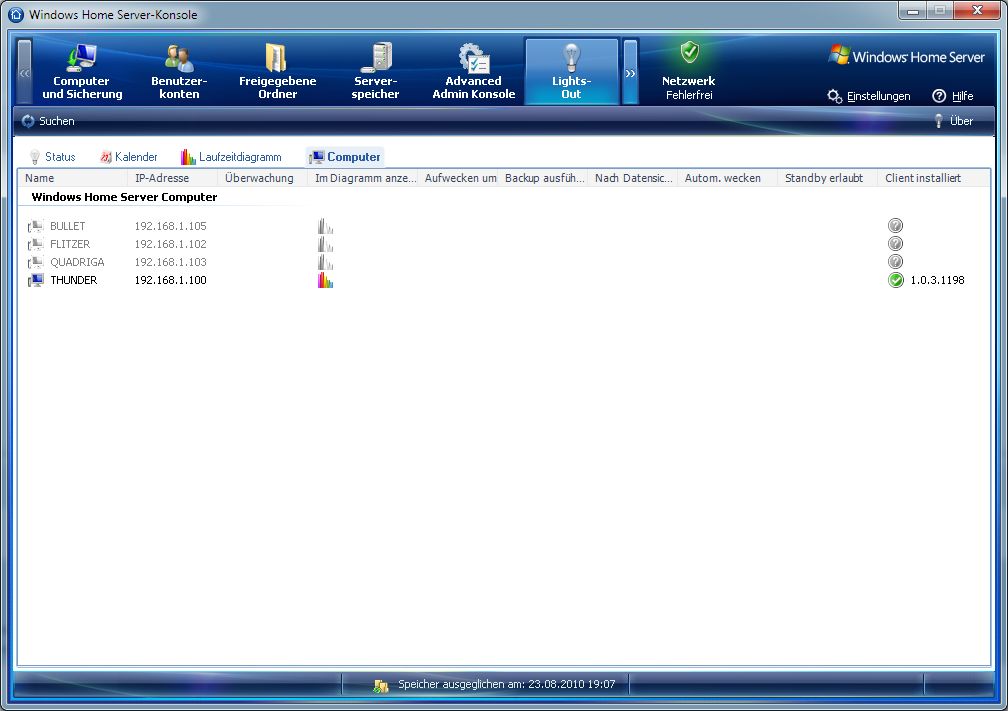1008x711 pixels.
Task: Sort by the IP-Adresse column header
Action: pyautogui.click(x=172, y=178)
